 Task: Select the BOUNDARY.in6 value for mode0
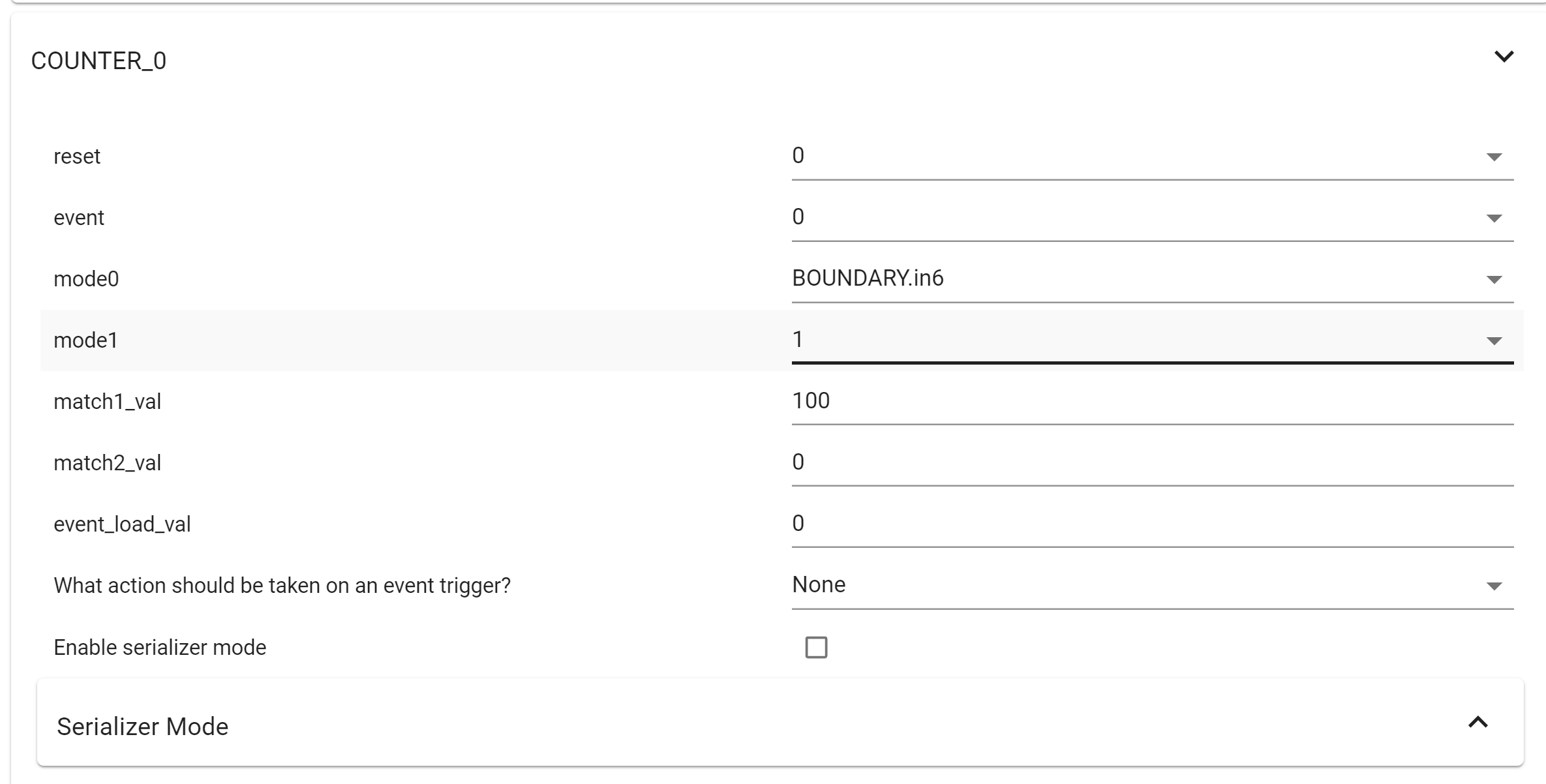[x=868, y=279]
